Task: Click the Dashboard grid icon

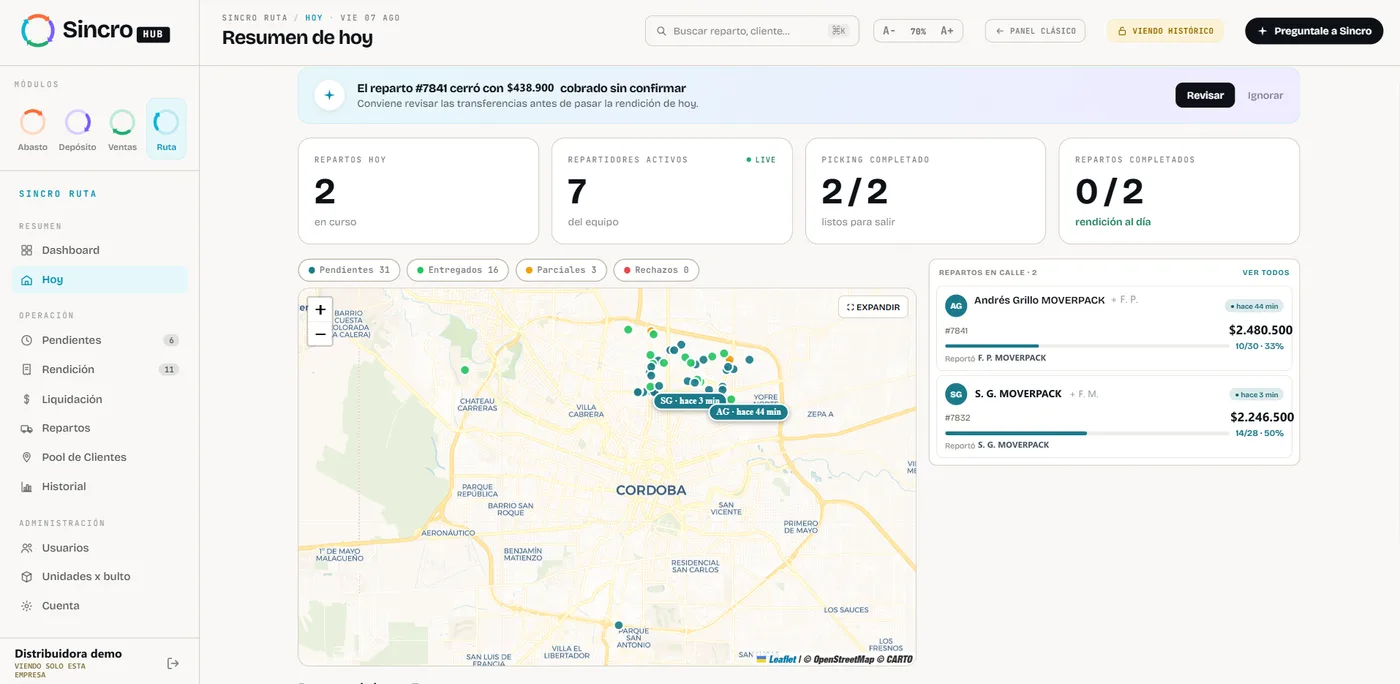Action: click(x=27, y=250)
